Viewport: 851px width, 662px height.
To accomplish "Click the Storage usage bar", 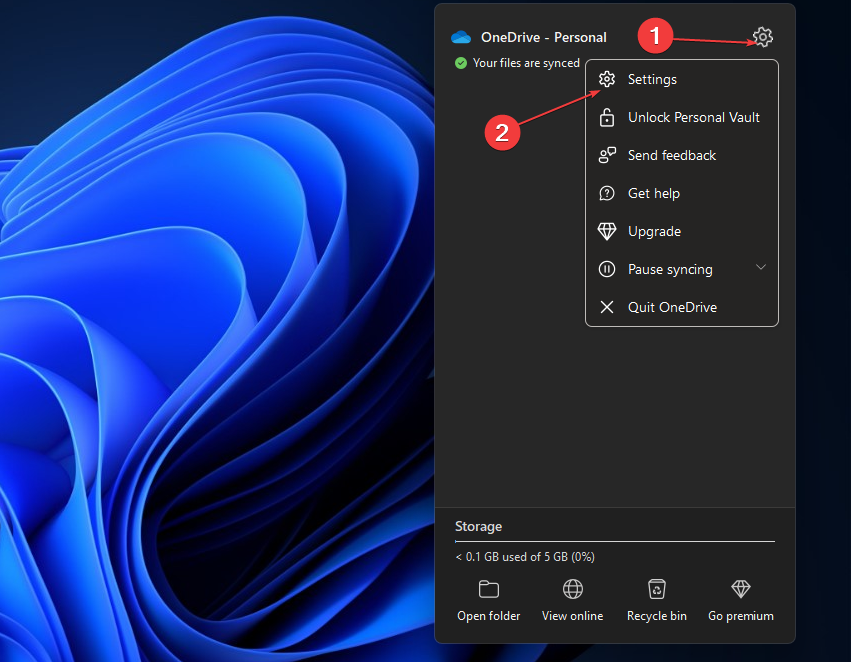I will (x=615, y=542).
